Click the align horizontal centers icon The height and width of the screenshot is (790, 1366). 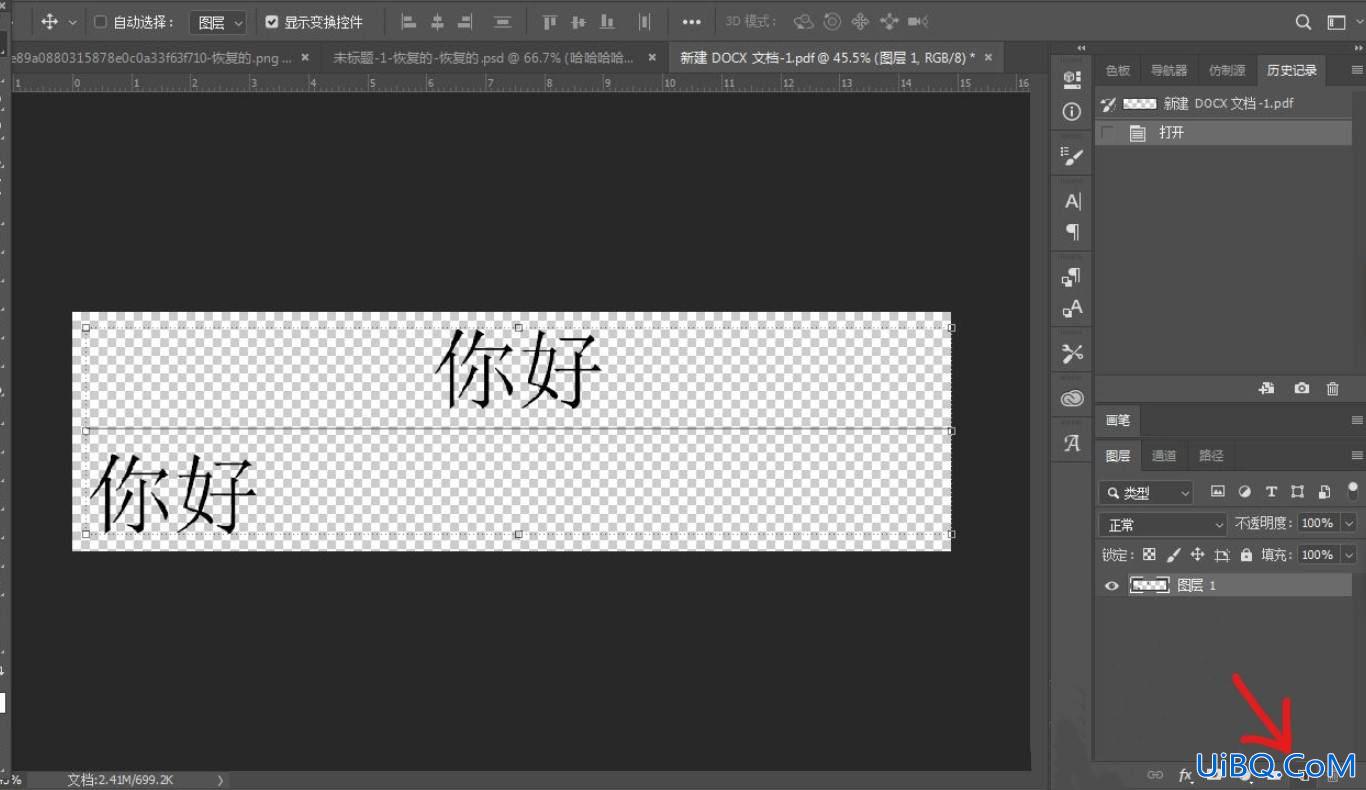pos(437,21)
